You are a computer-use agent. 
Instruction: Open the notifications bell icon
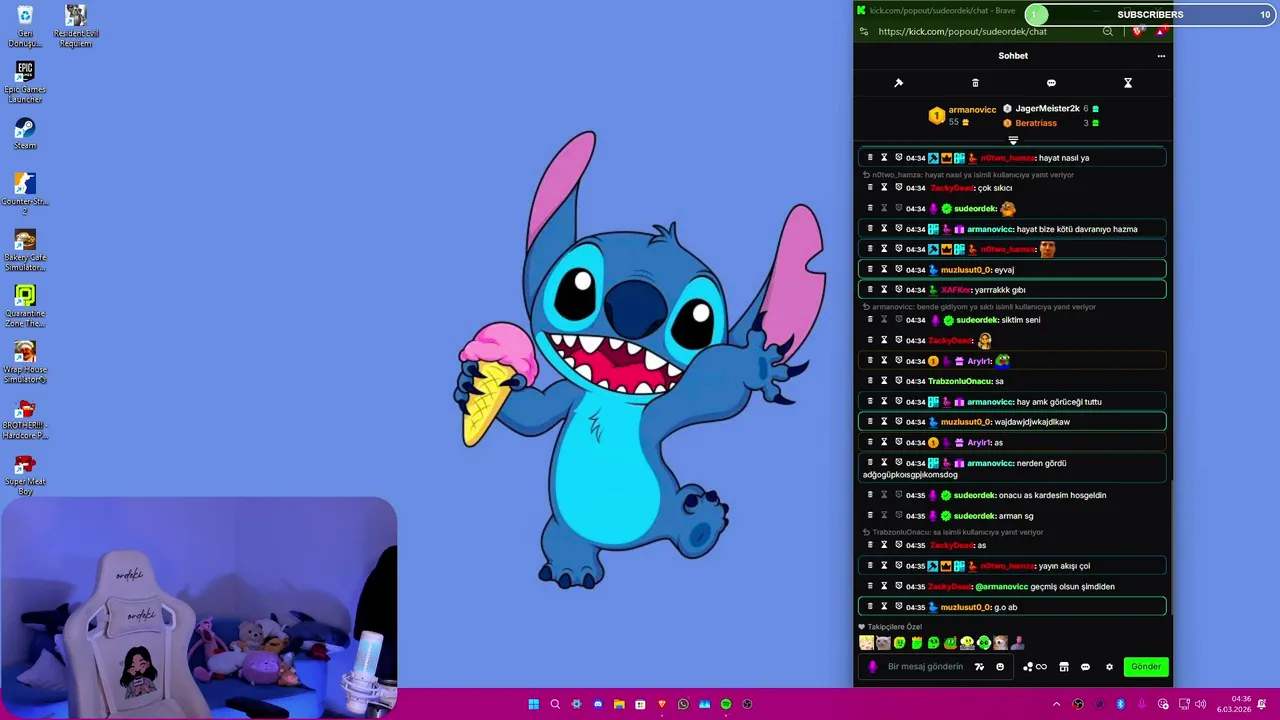(1262, 704)
